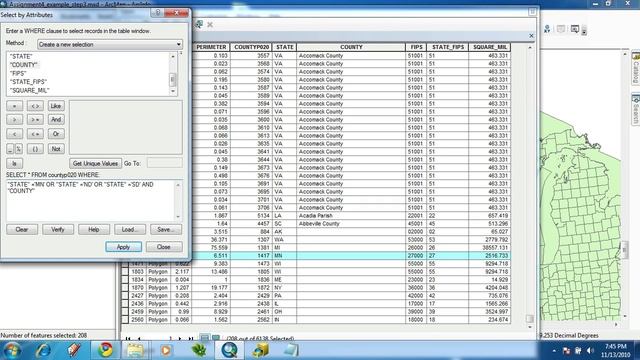Image resolution: width=640 pixels, height=360 pixels.
Task: Click the FIPS column header
Action: [416, 47]
